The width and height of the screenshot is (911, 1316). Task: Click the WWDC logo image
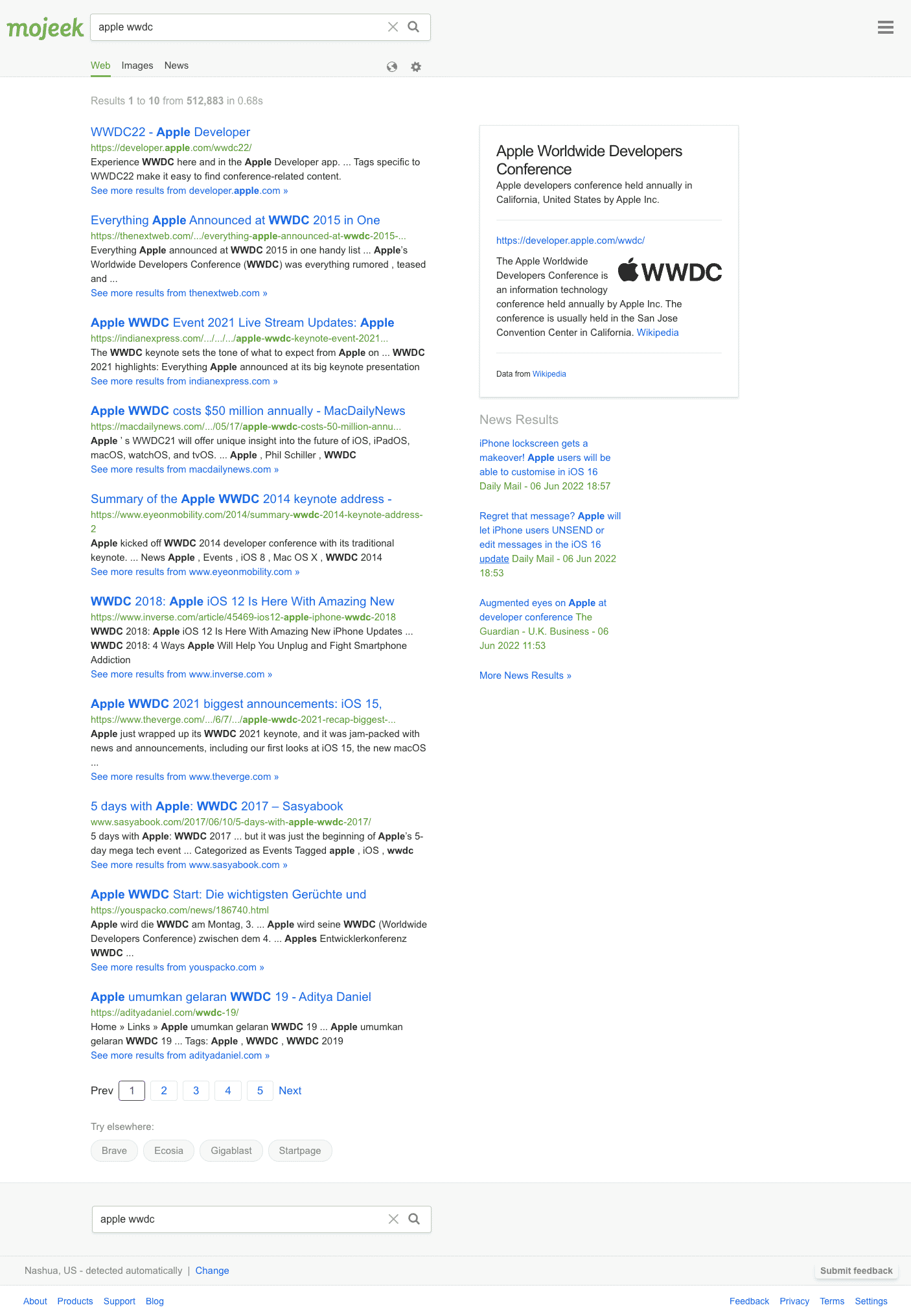[670, 271]
